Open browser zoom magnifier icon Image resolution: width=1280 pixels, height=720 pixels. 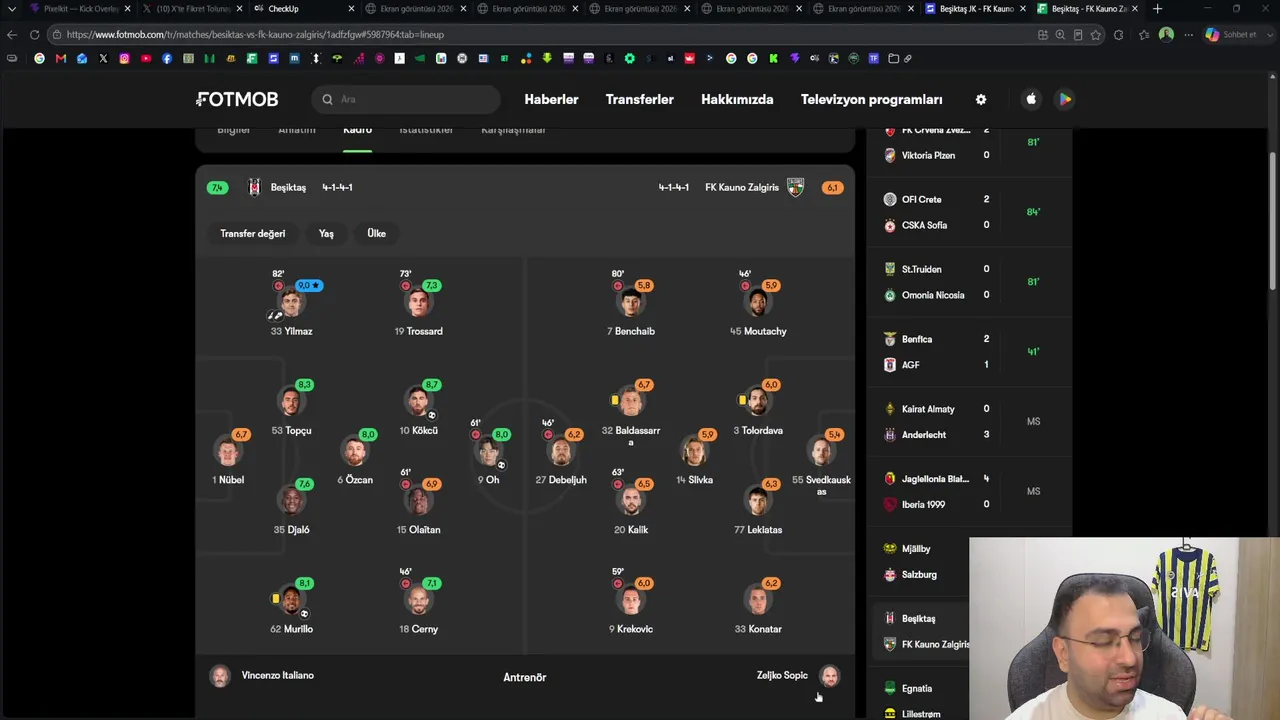pos(1060,34)
